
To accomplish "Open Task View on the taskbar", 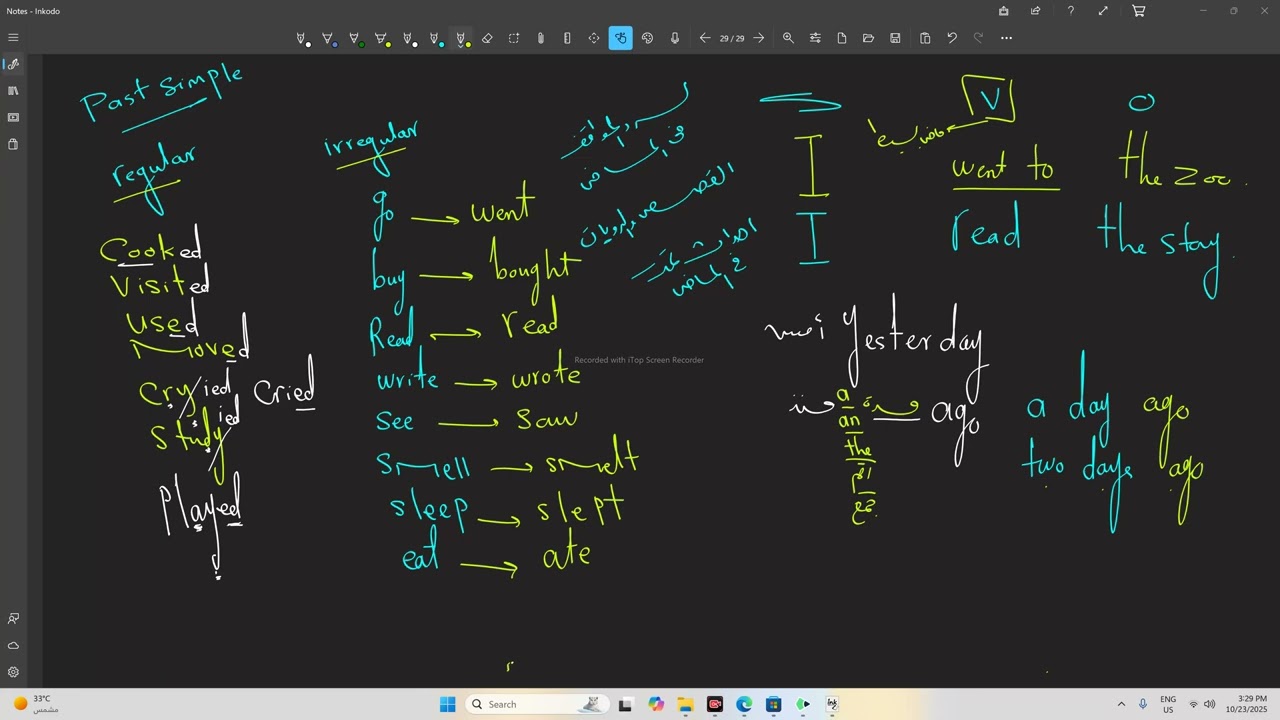I will click(x=625, y=704).
